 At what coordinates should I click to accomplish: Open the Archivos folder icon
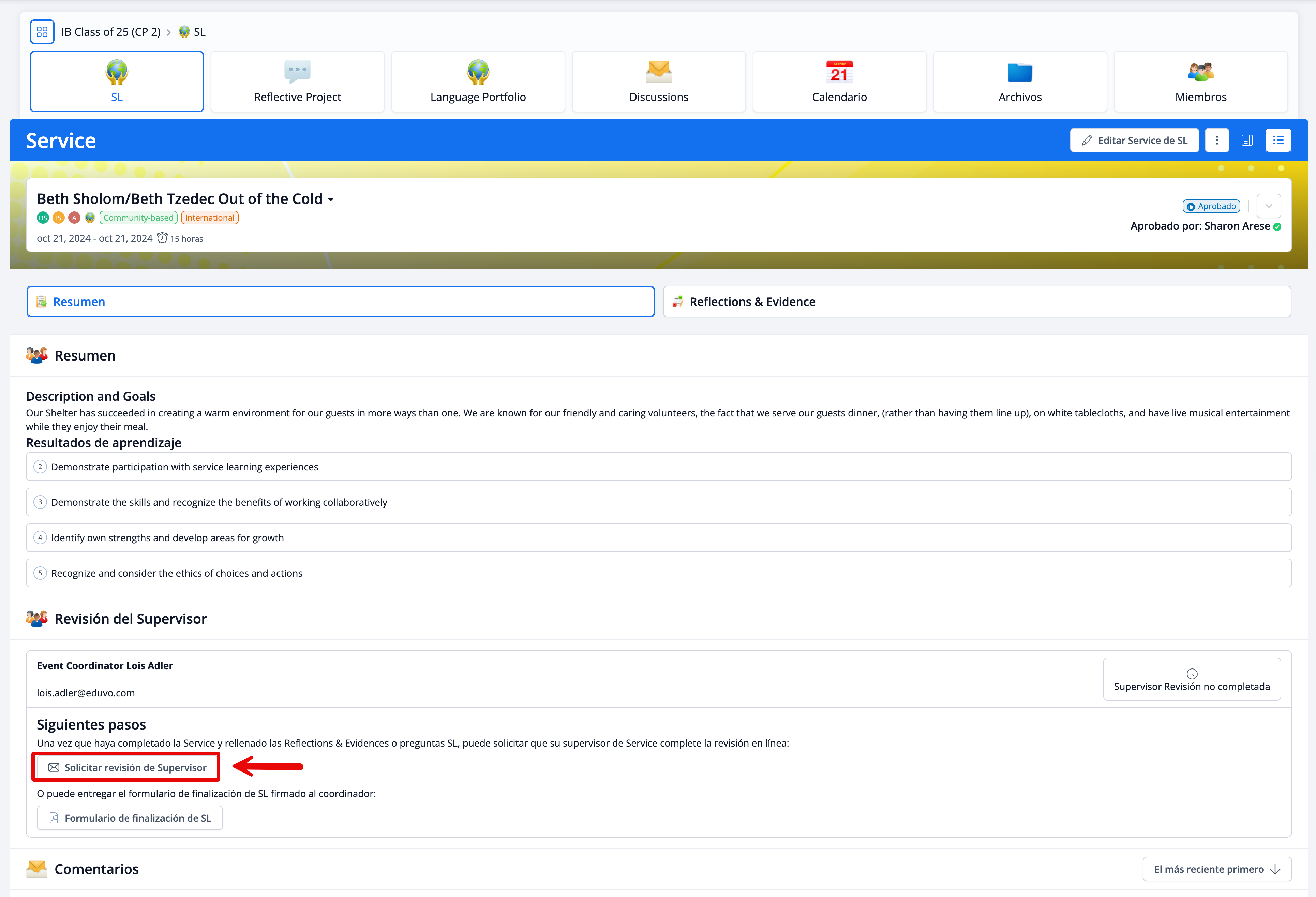[x=1020, y=71]
